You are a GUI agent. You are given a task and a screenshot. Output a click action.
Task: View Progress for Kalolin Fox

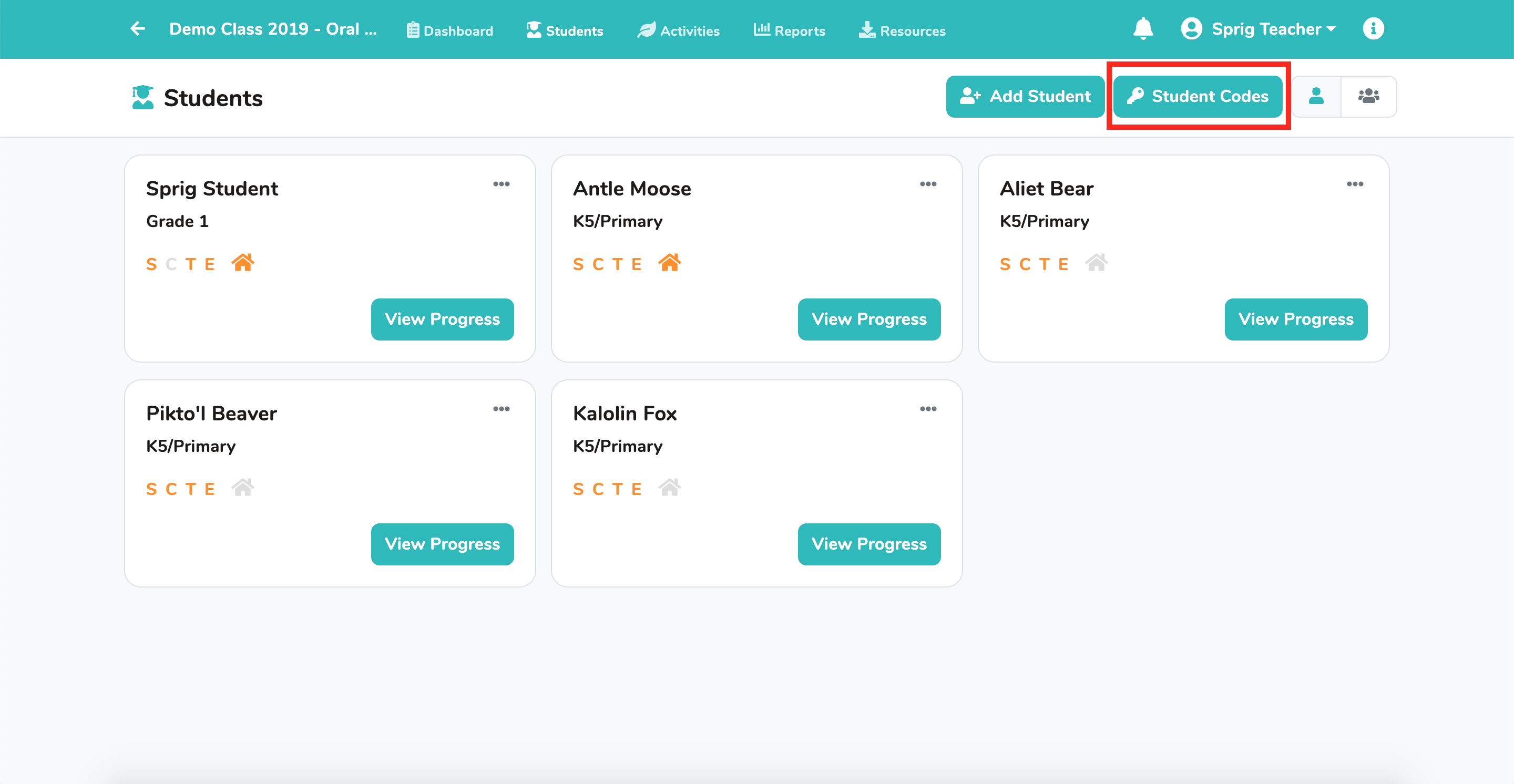tap(869, 544)
